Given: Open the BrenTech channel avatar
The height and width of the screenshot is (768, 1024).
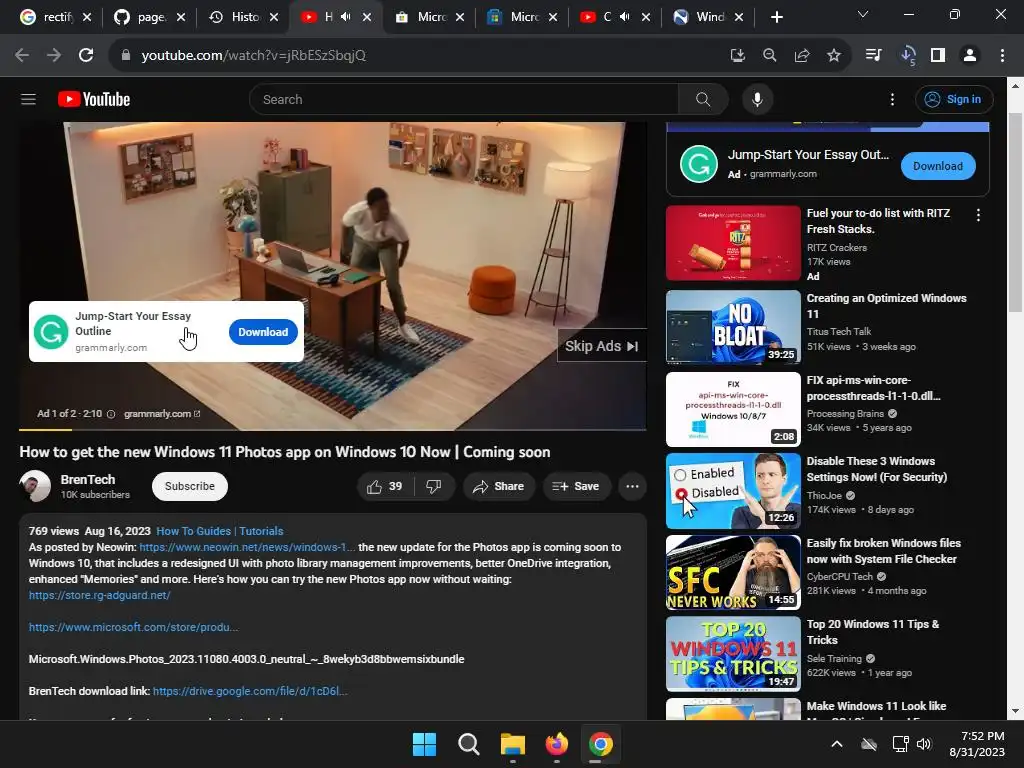Looking at the screenshot, I should [x=35, y=486].
